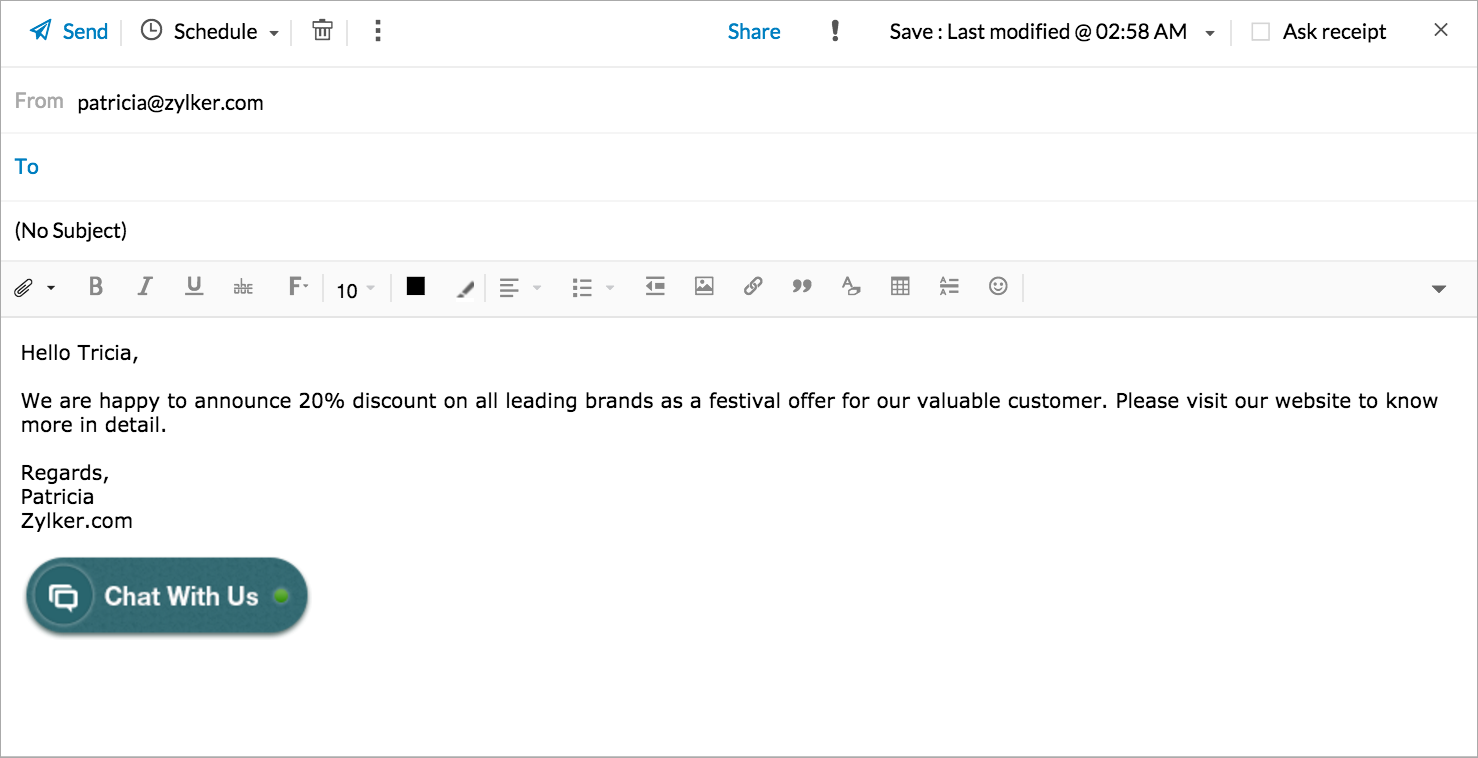Apply strikethrough formatting
The width and height of the screenshot is (1478, 758).
click(243, 288)
